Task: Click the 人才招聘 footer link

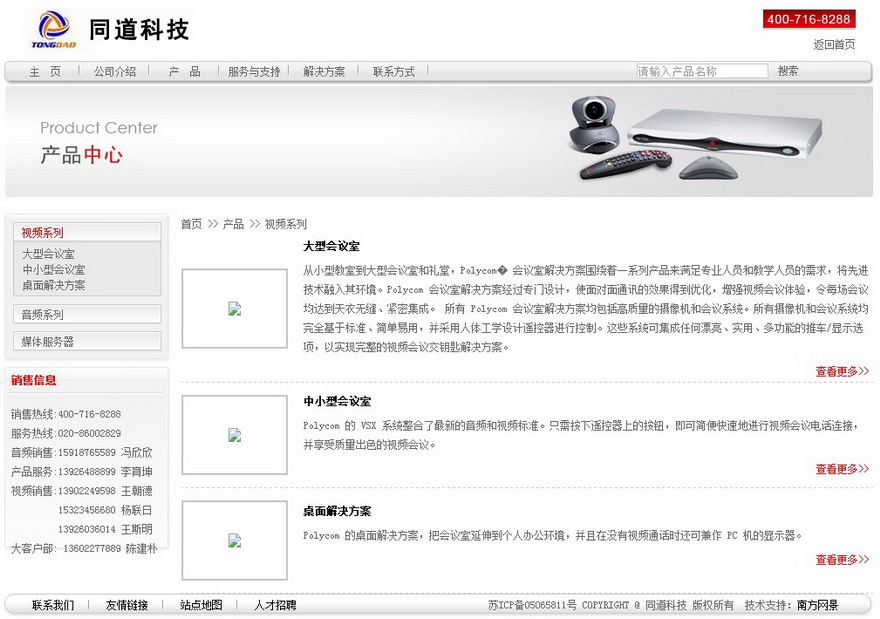Action: 275,606
